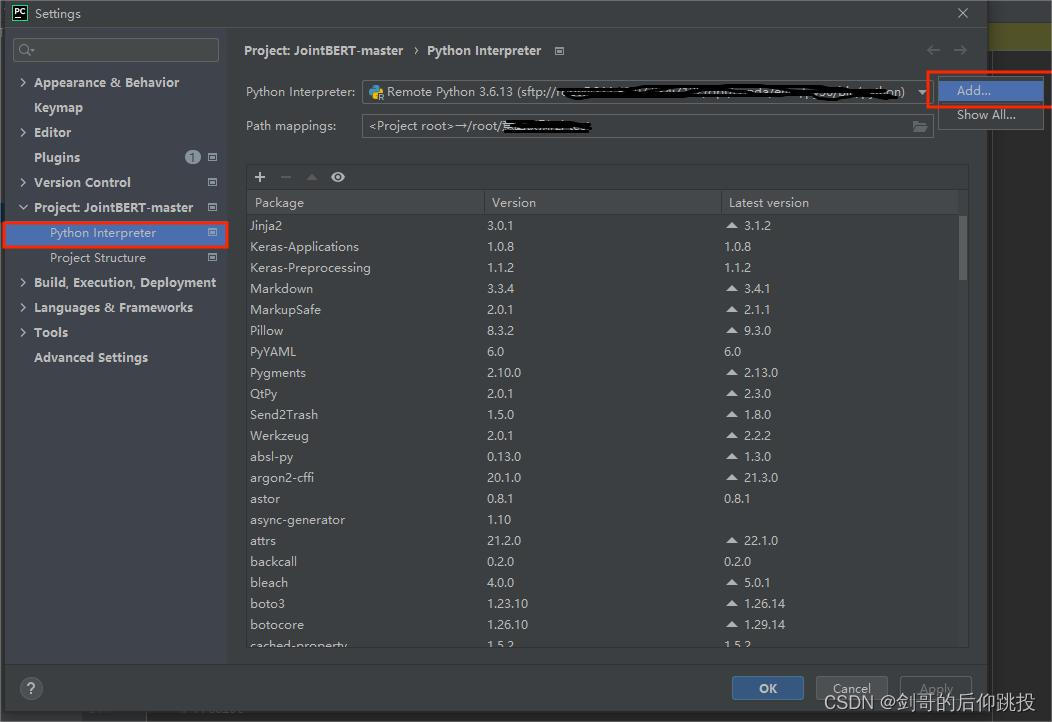Image resolution: width=1052 pixels, height=722 pixels.
Task: Open Project Structure page
Action: coord(98,258)
